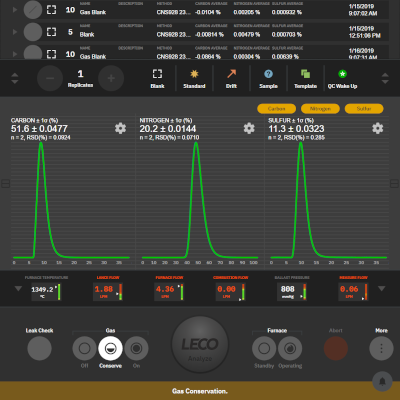Viewport: 400px width, 400px height.
Task: Increase the replicates count
Action: [x=111, y=78]
